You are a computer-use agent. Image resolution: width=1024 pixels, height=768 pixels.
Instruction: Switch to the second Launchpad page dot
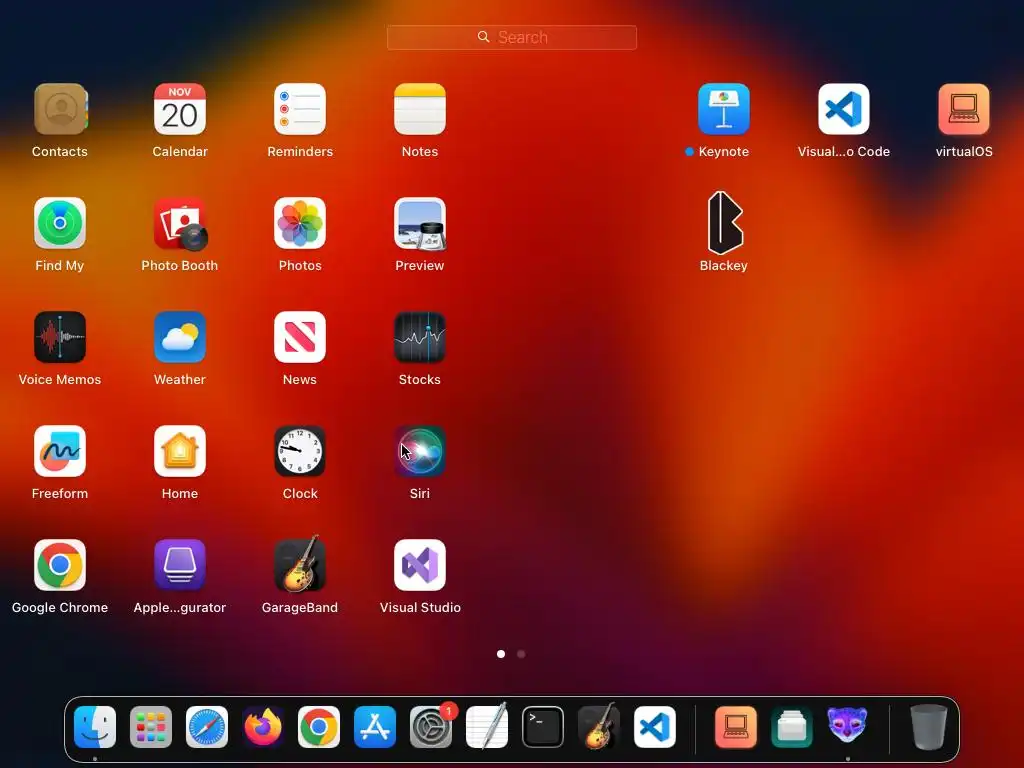click(x=521, y=654)
